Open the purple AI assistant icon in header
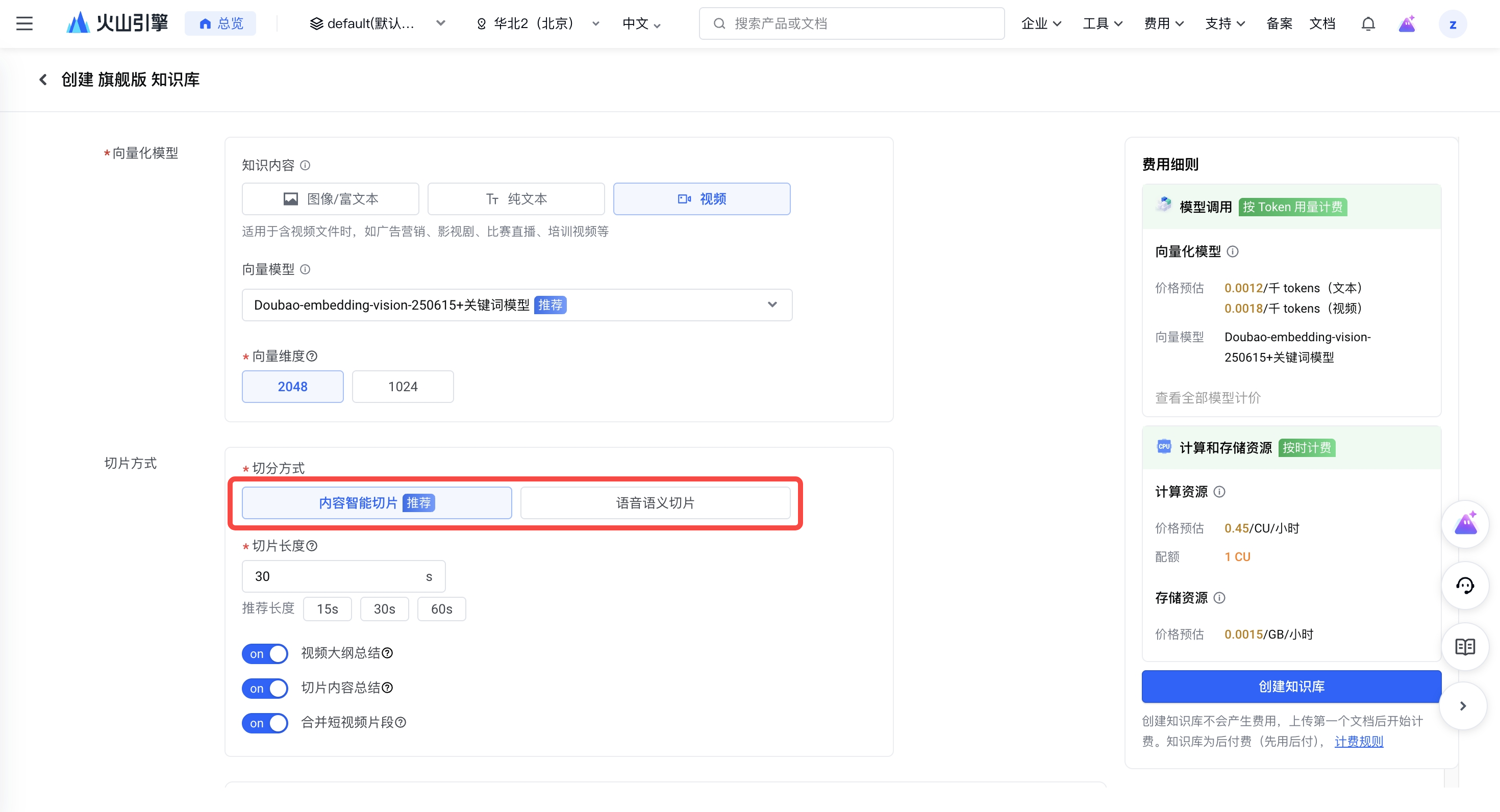Screen dimensions: 1500x812 pyautogui.click(x=1407, y=23)
